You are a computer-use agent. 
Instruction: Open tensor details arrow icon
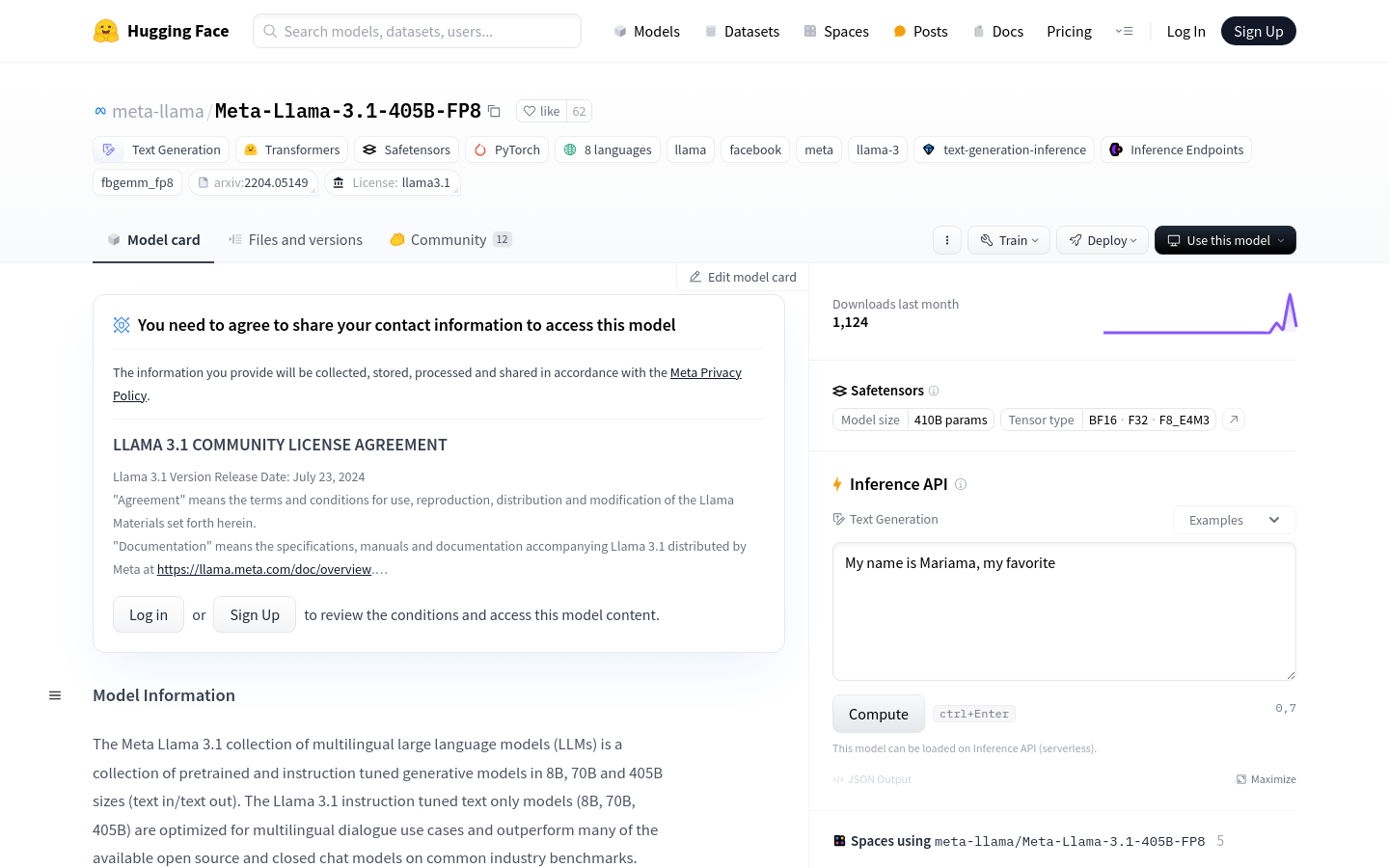click(1234, 420)
